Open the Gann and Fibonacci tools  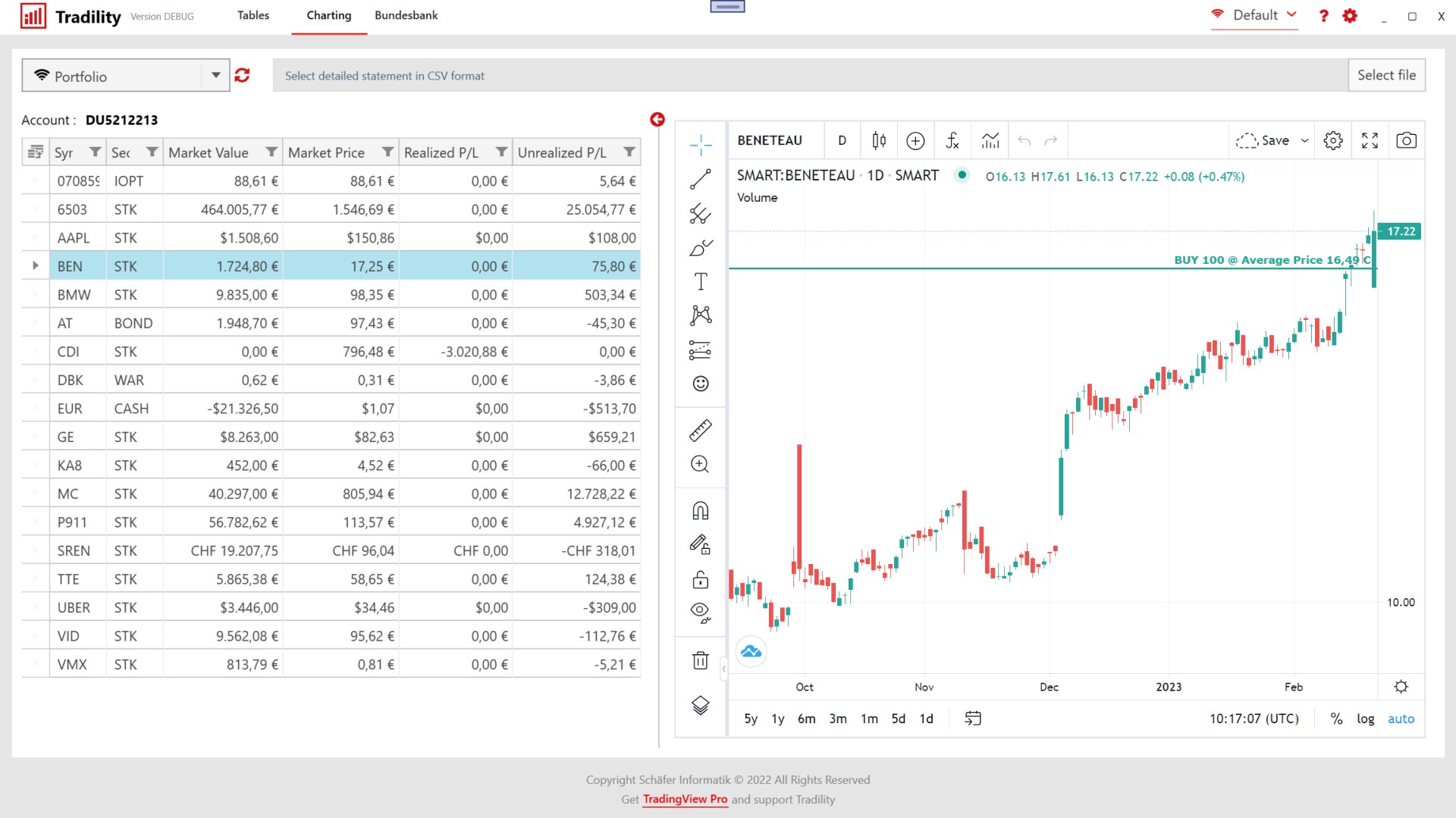[x=701, y=214]
